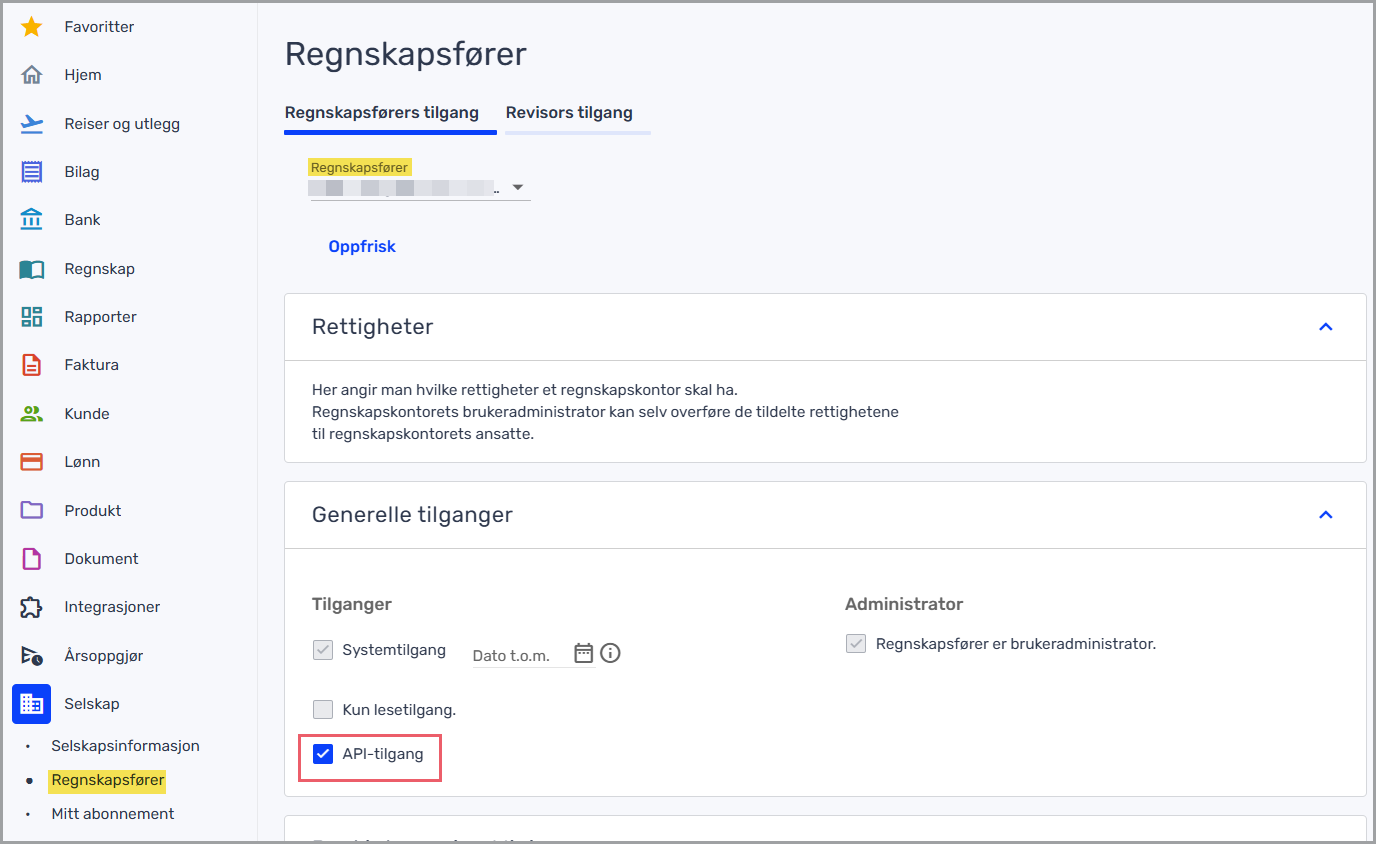The height and width of the screenshot is (844, 1376).
Task: Open the calendar date picker icon
Action: (584, 654)
